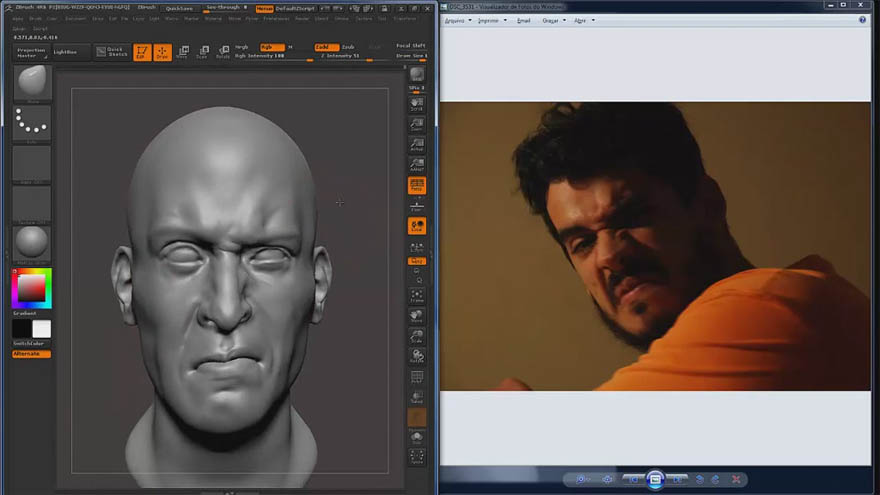Open the Preferences menu in ZBrush
The width and height of the screenshot is (880, 495).
(x=276, y=19)
